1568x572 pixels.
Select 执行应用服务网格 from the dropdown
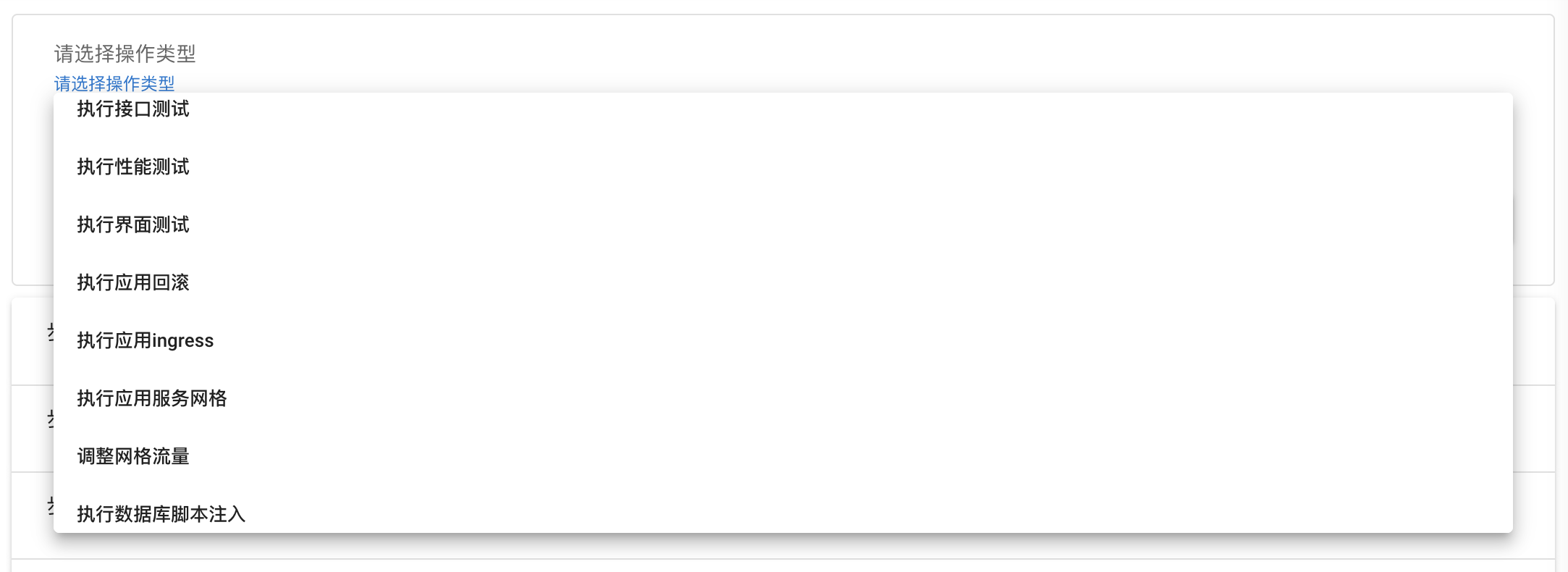tap(152, 399)
